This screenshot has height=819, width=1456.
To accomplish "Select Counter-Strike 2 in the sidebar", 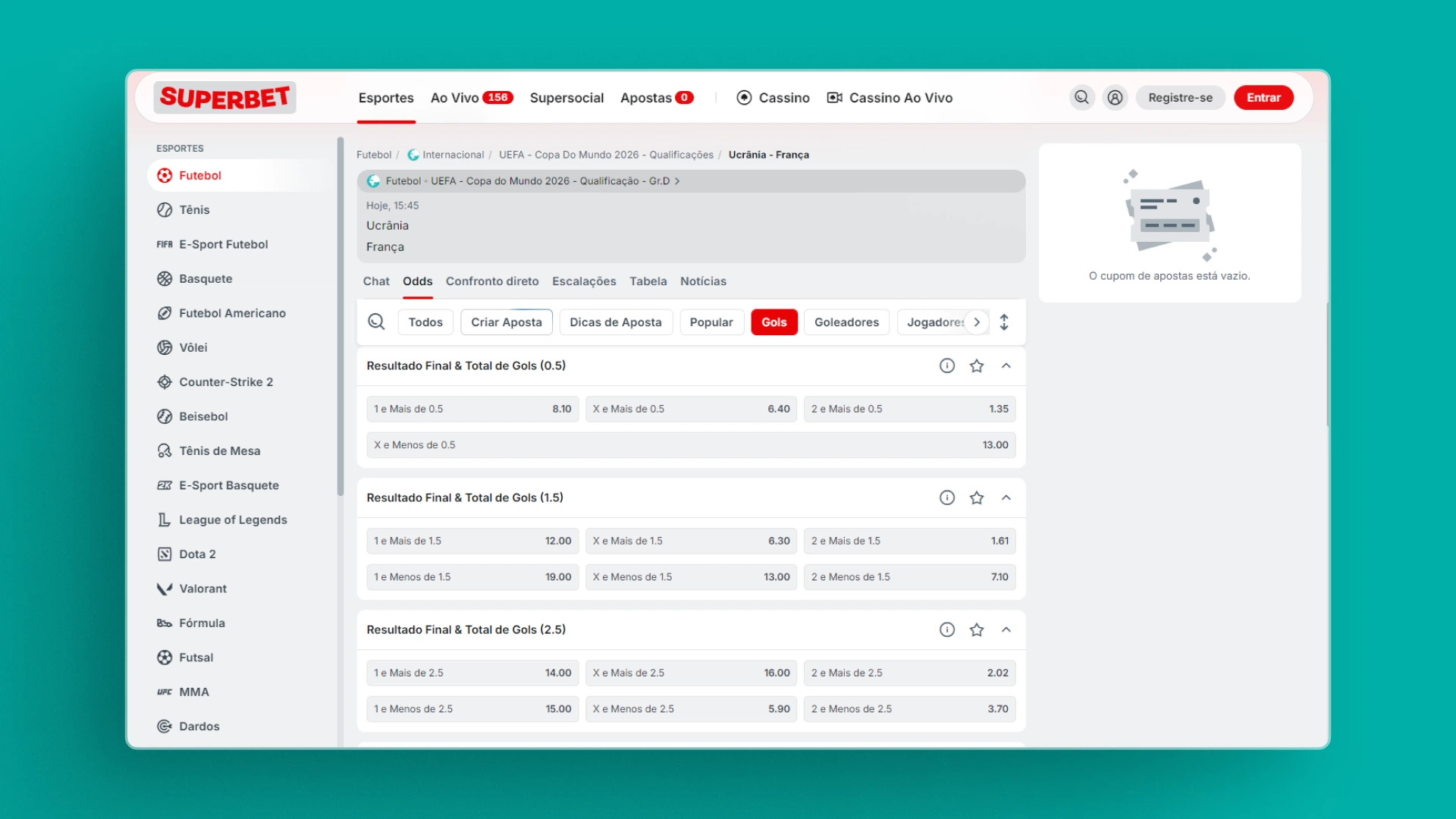I will [x=225, y=381].
